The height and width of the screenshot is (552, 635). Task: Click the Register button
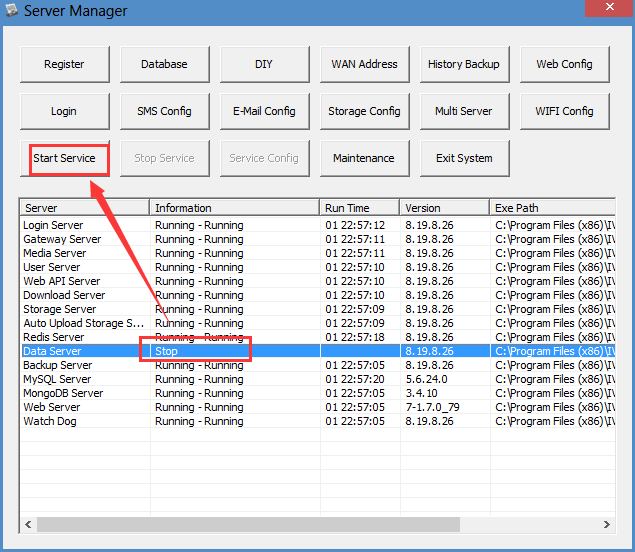click(x=65, y=64)
